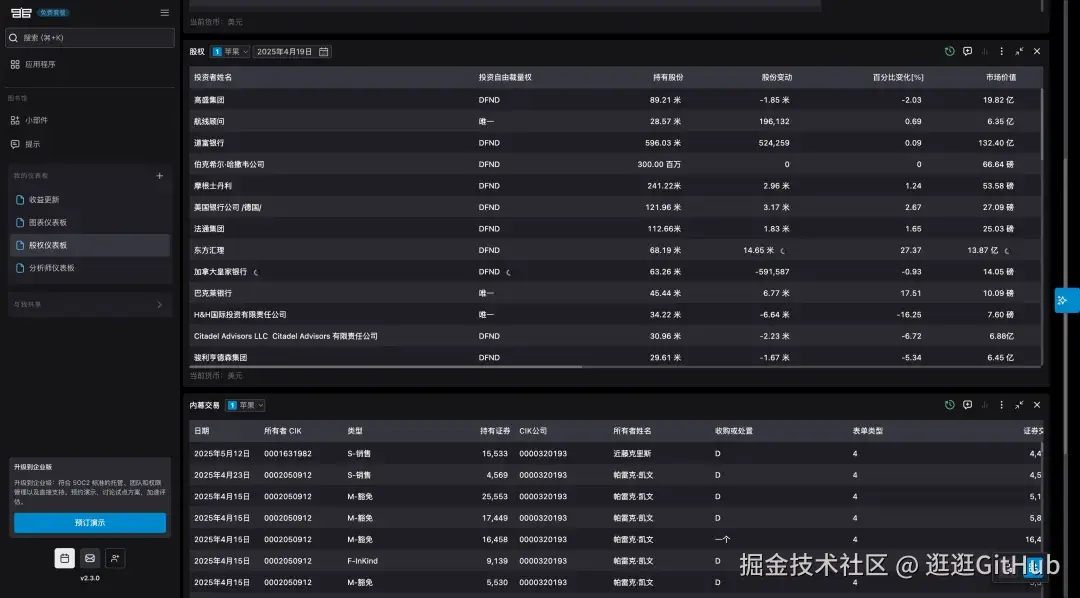1080x598 pixels.
Task: Open 小部件 in the sidebar
Action: click(x=29, y=120)
